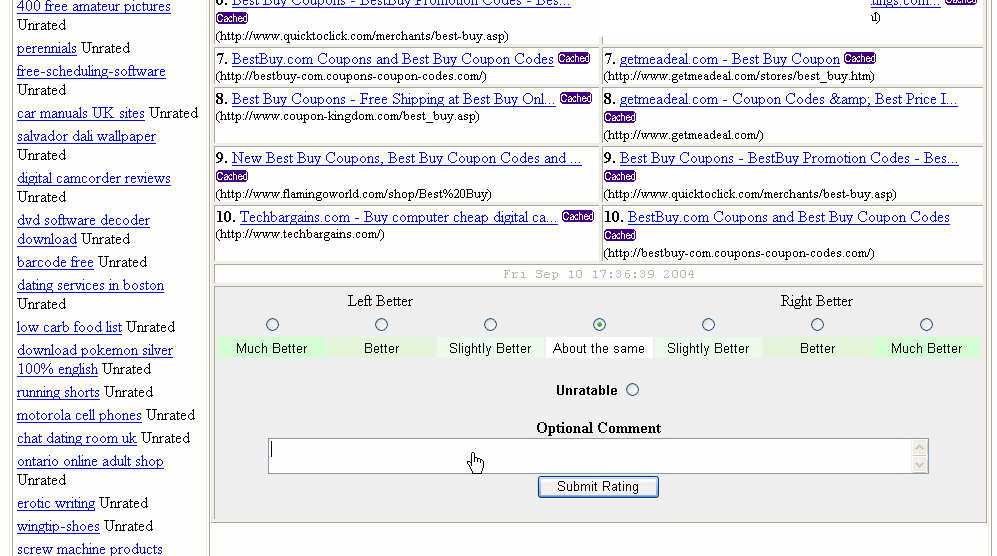Open the 'low carb food list' query
997x556 pixels.
click(x=69, y=327)
